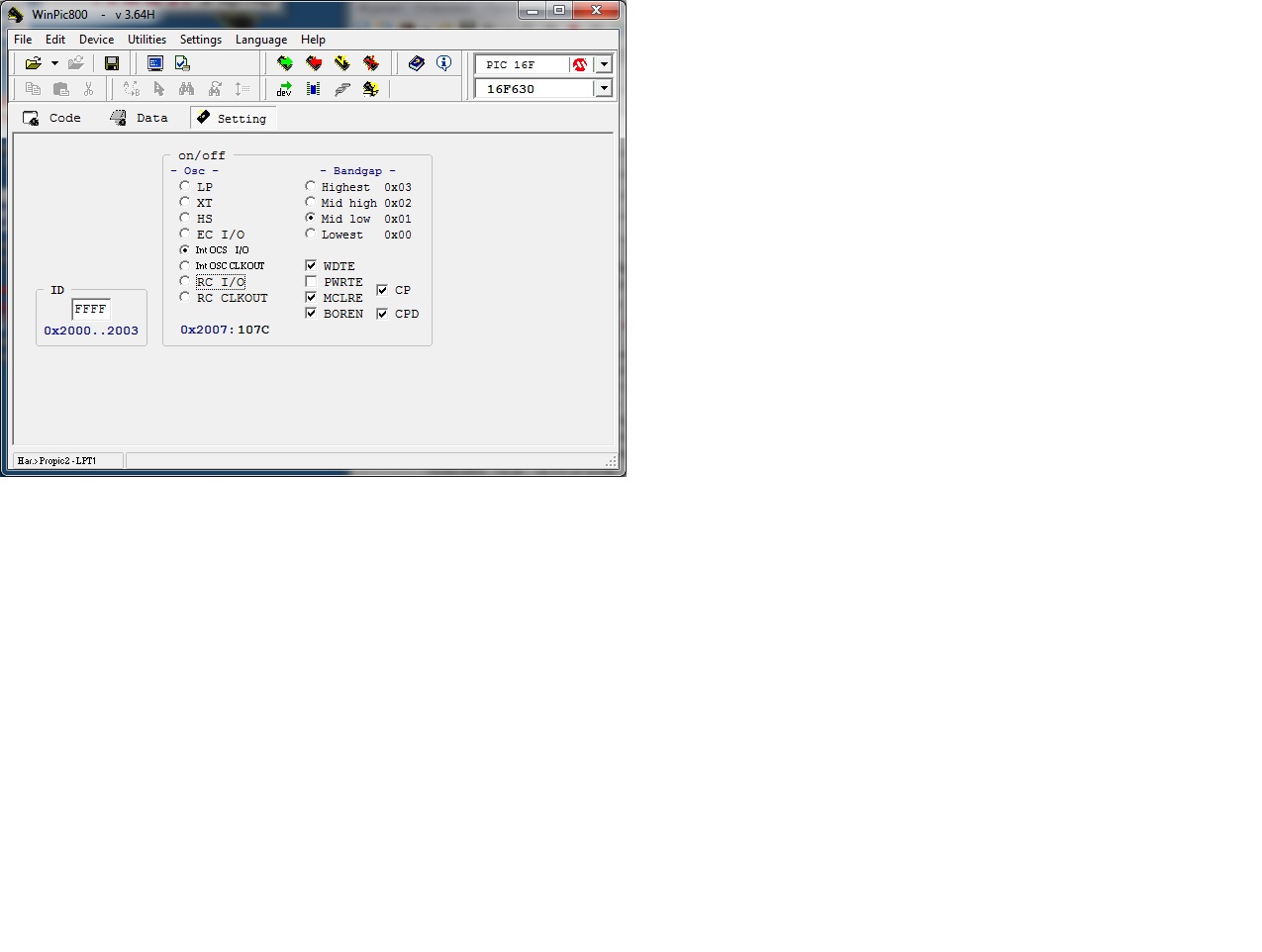This screenshot has height=952, width=1262.
Task: Select Bandgap Mid low 0x01 option
Action: point(311,218)
